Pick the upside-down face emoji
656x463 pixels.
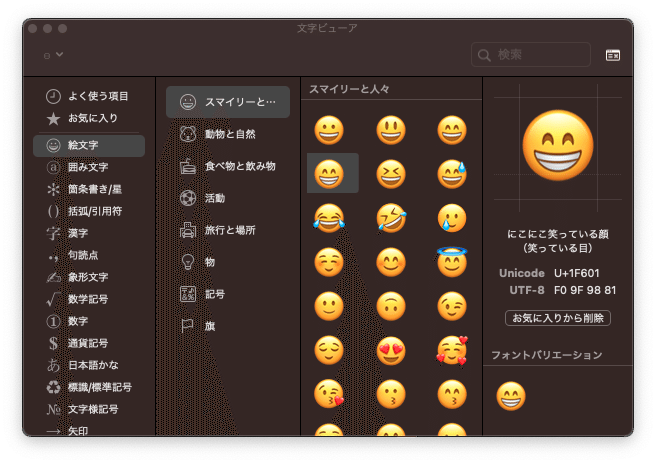pos(391,306)
